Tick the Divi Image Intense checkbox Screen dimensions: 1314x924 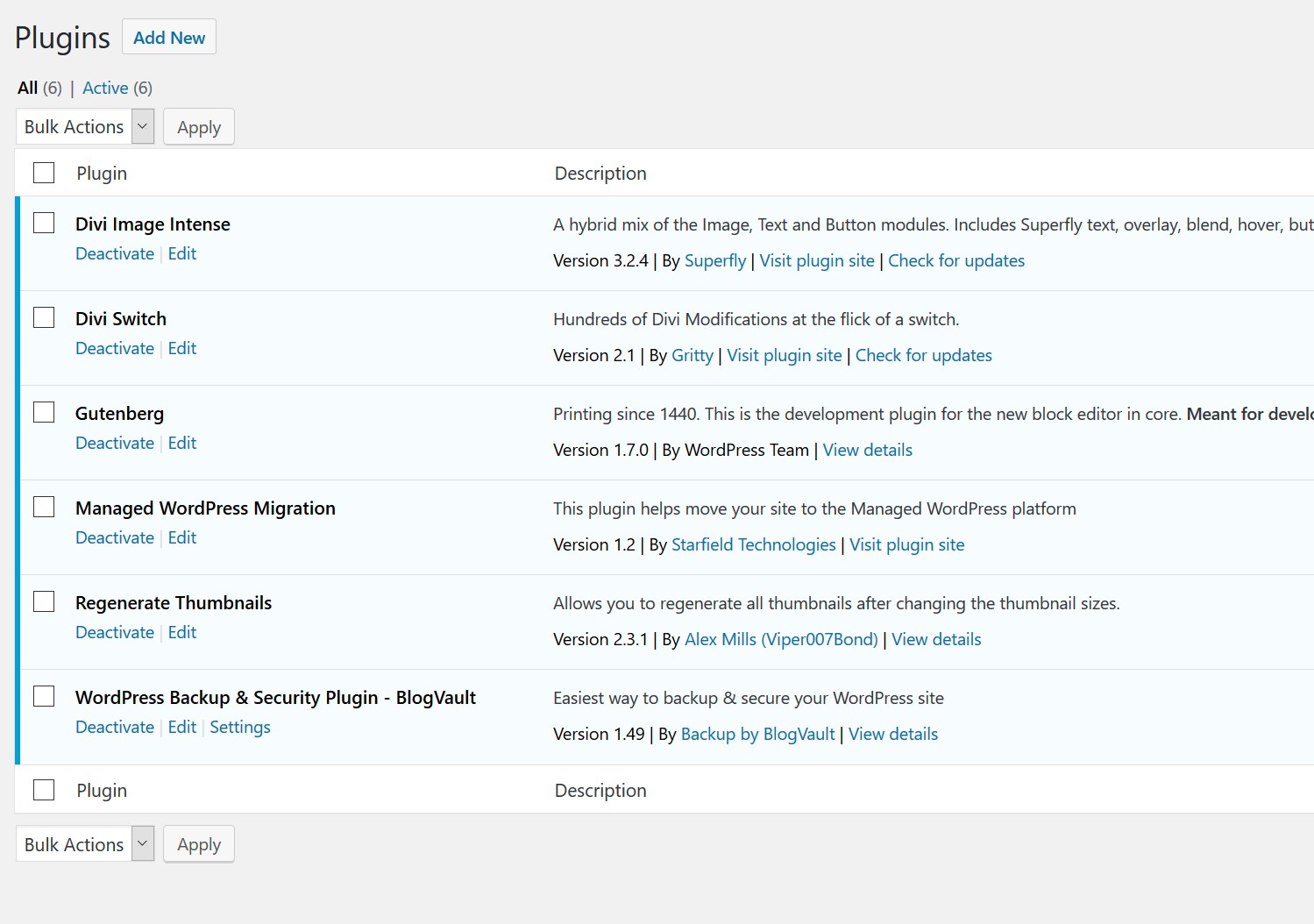click(44, 223)
